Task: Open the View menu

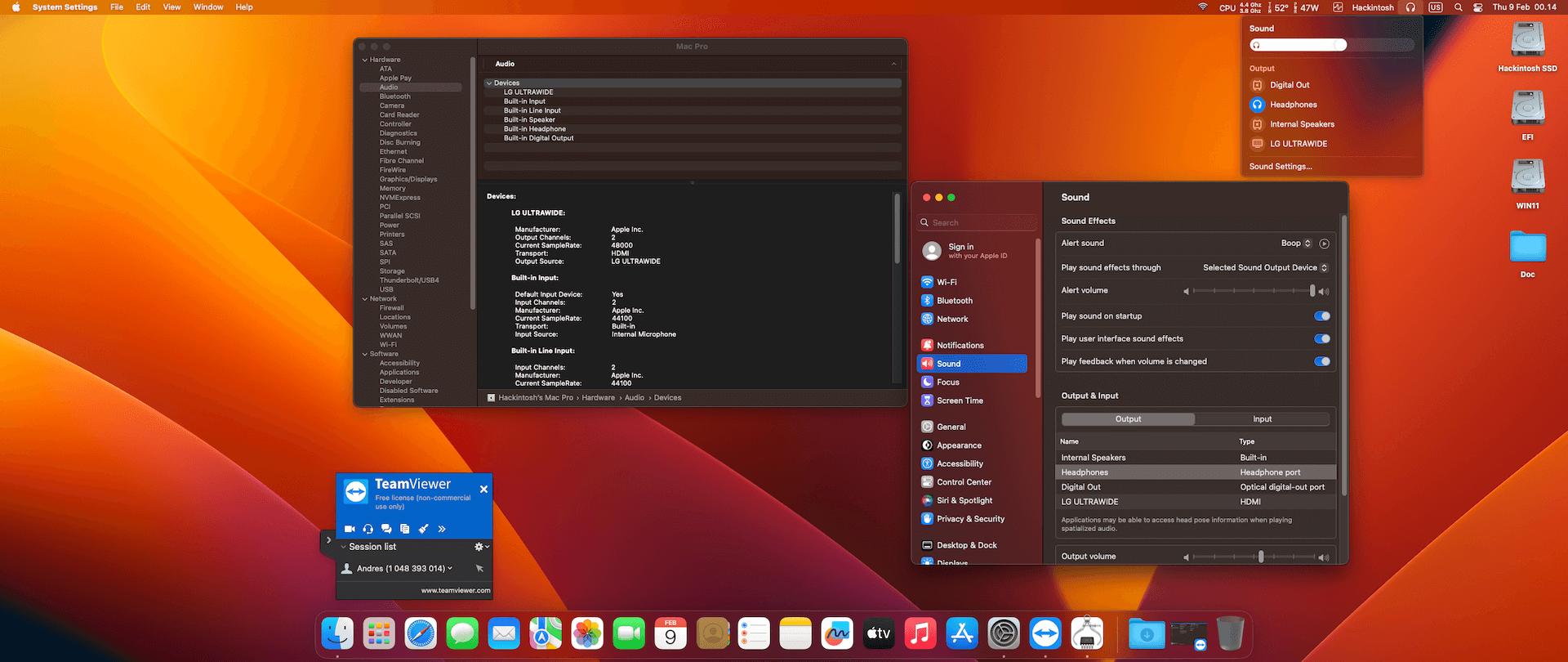Action: click(x=171, y=7)
